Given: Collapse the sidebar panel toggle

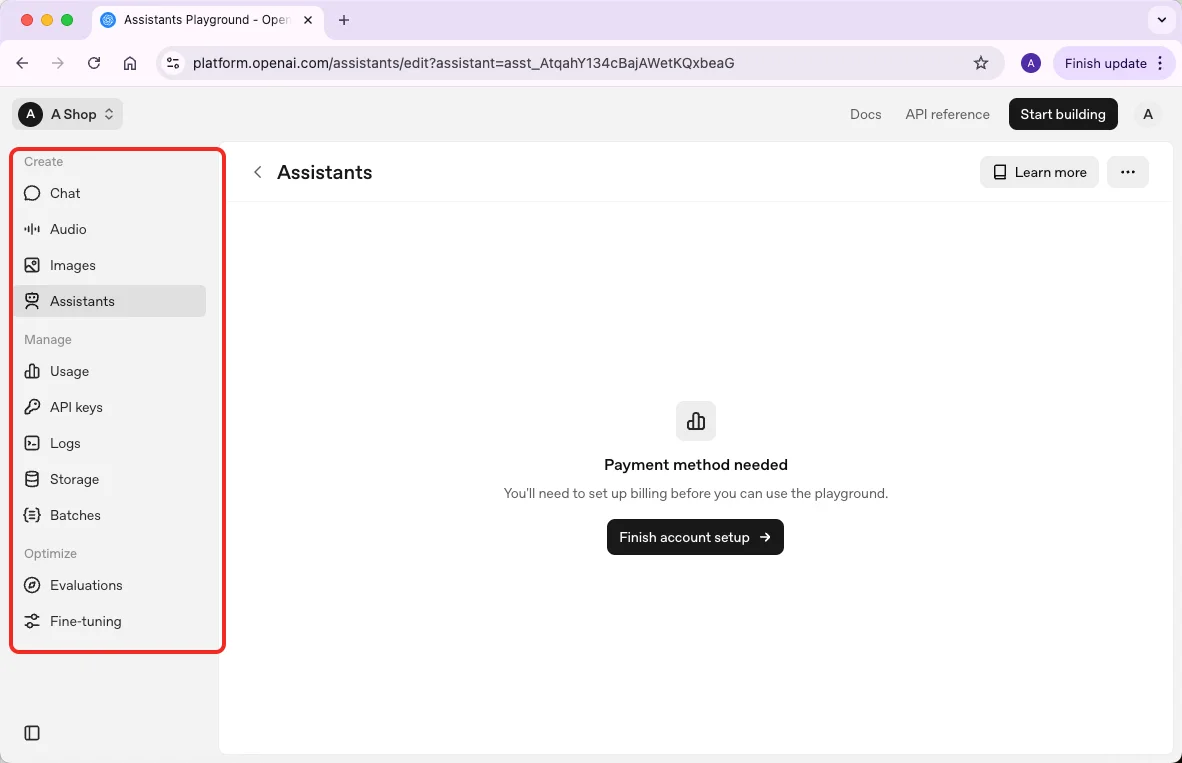Looking at the screenshot, I should point(32,733).
